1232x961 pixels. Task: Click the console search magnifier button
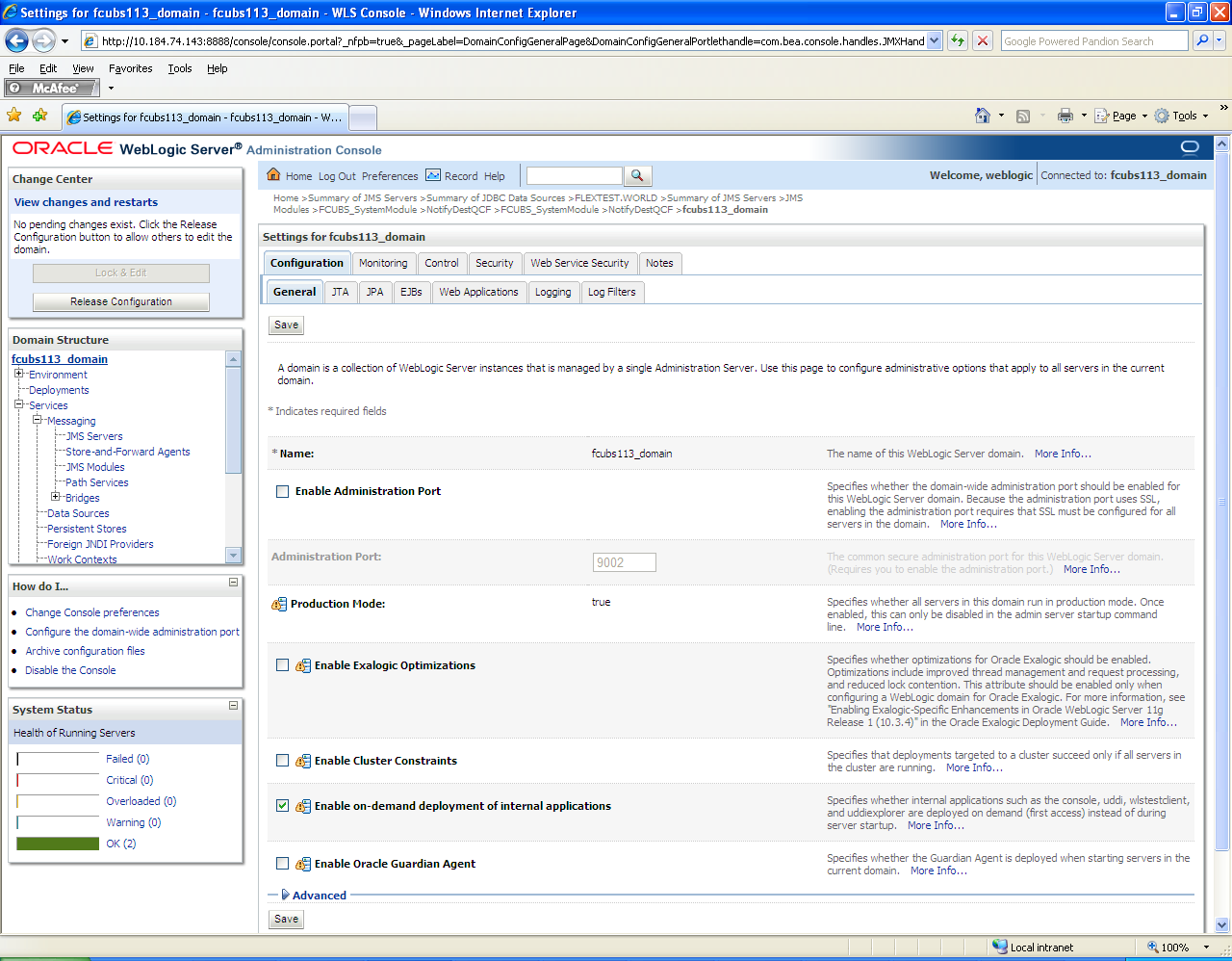pyautogui.click(x=637, y=175)
